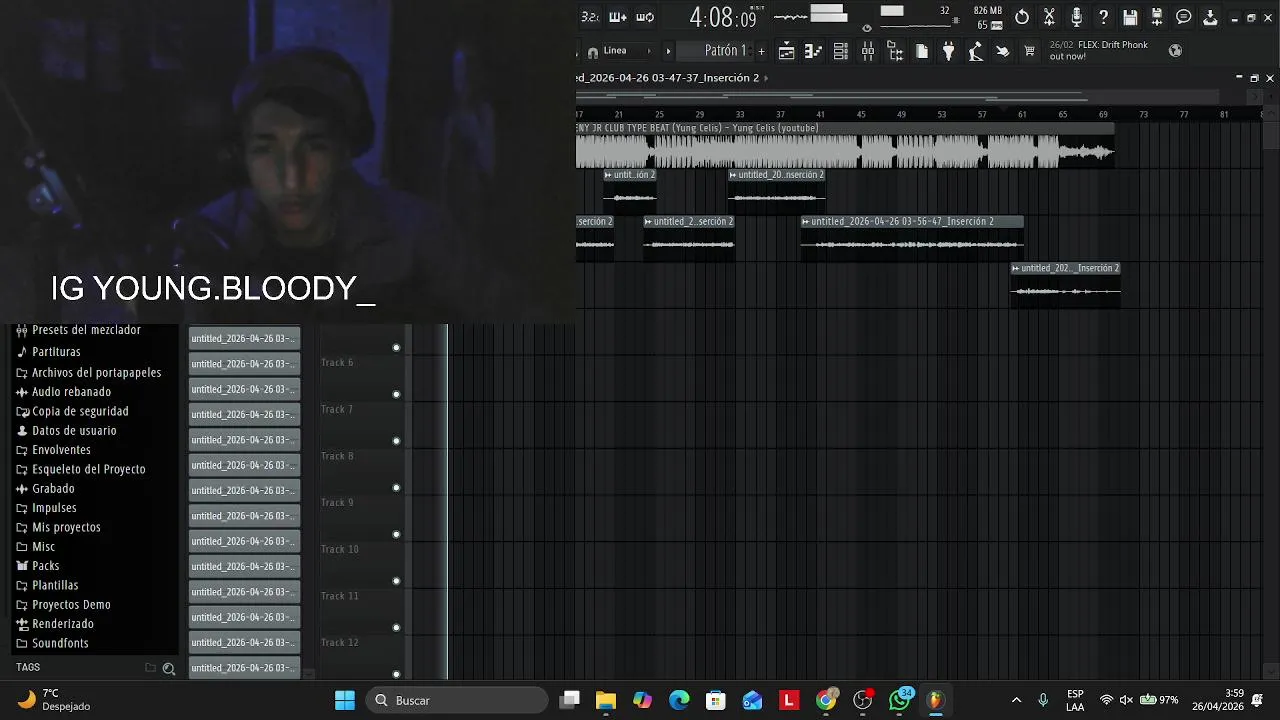
Task: Click the CPU load meter panel
Action: click(920, 17)
